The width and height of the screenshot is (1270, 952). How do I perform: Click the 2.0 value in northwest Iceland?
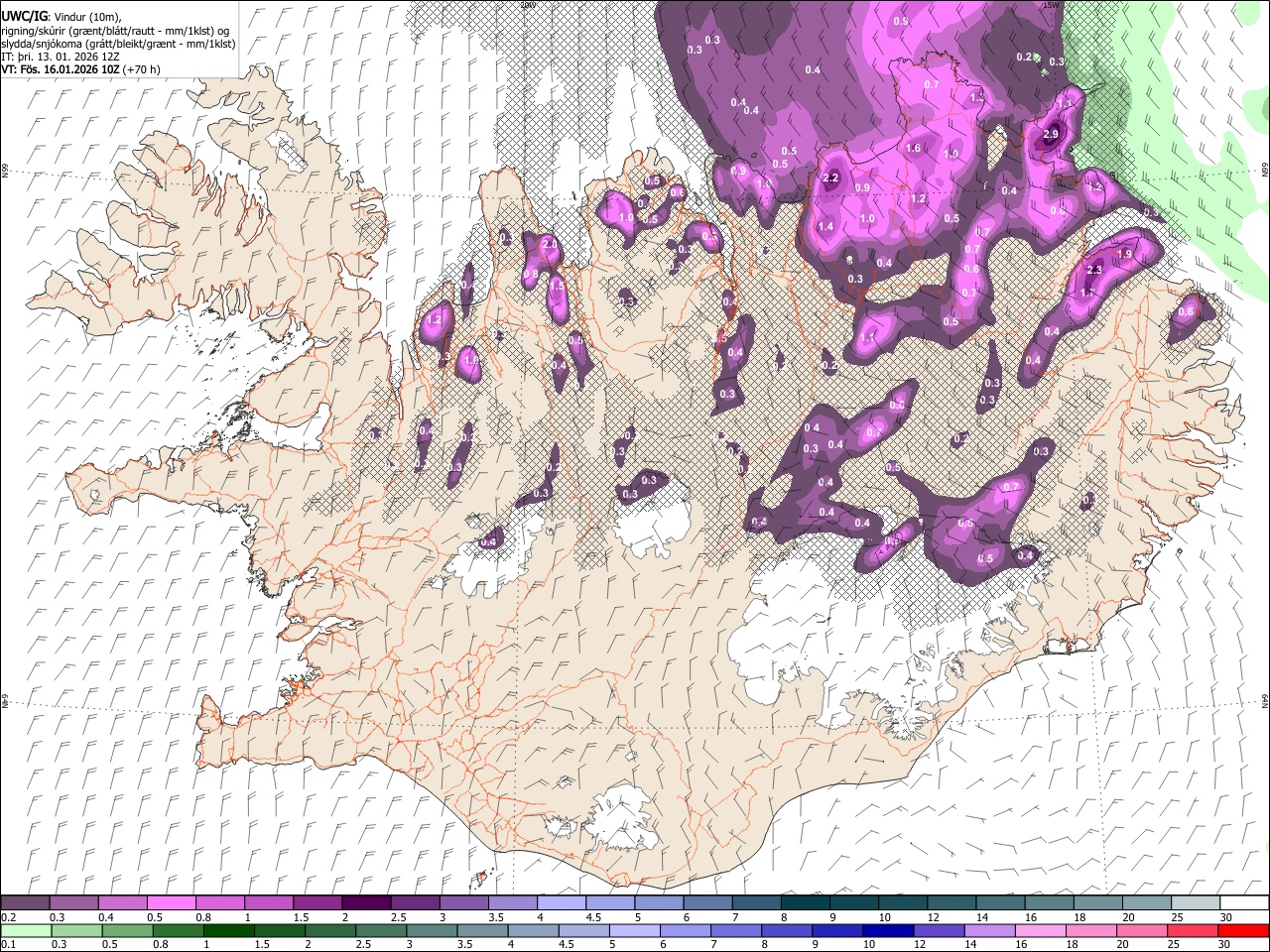pos(552,244)
